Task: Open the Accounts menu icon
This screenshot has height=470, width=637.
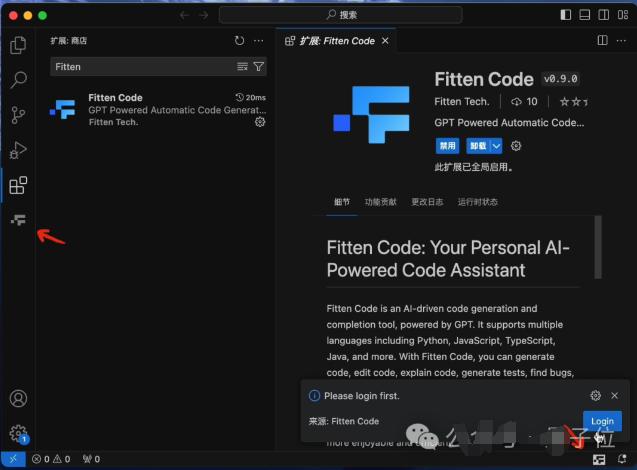Action: coord(18,399)
